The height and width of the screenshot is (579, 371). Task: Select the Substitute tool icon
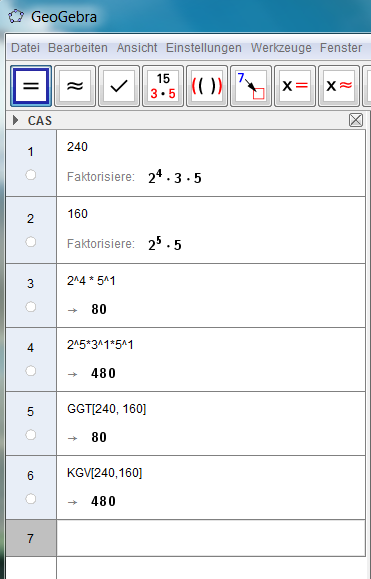point(251,86)
